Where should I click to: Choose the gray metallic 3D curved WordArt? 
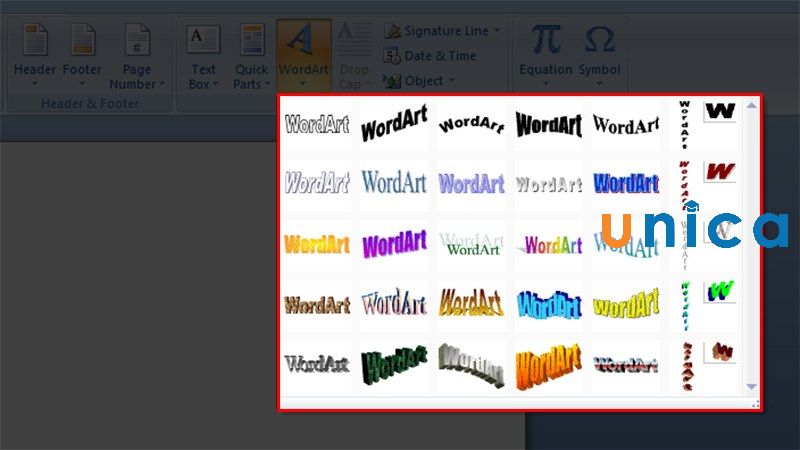tap(471, 365)
